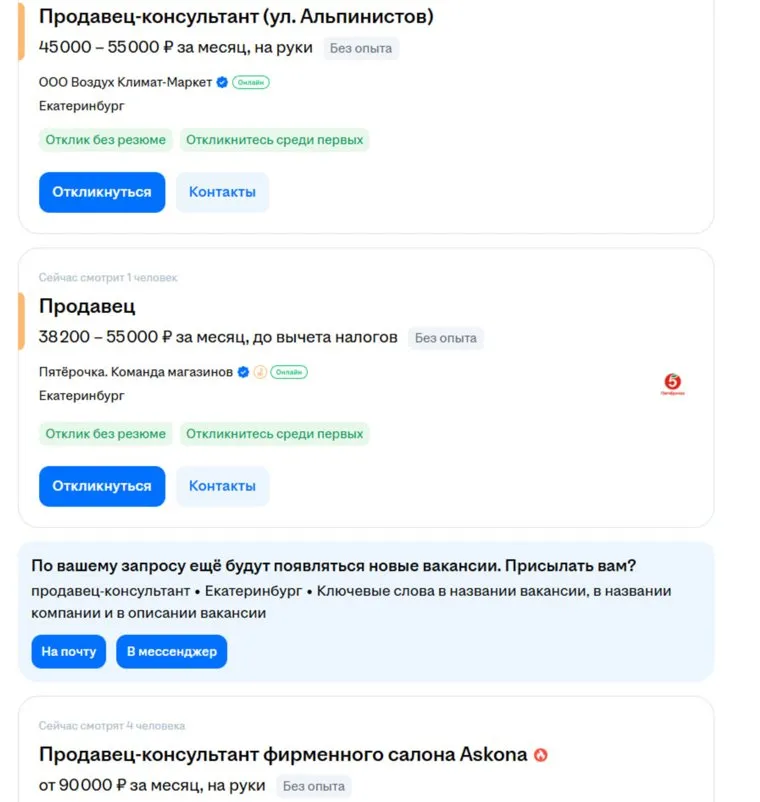Image resolution: width=760 pixels, height=802 pixels.
Task: Click Без опыта tag on Пятёрочка vacancy
Action: pos(445,338)
